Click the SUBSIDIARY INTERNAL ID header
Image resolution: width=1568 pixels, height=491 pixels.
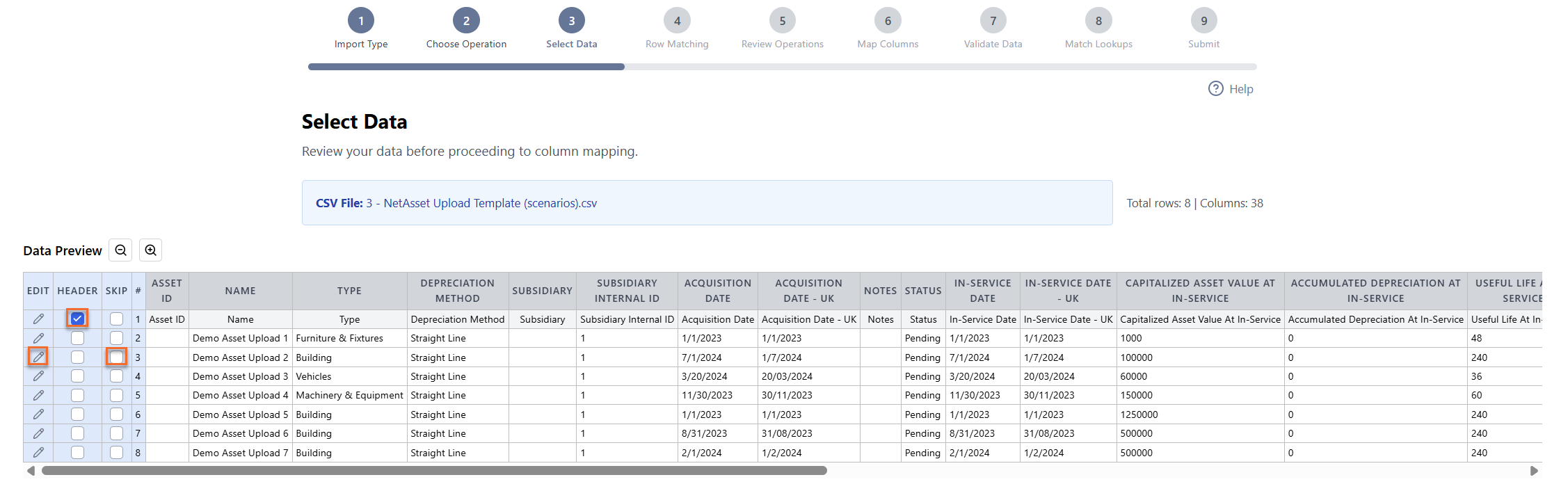pyautogui.click(x=627, y=291)
